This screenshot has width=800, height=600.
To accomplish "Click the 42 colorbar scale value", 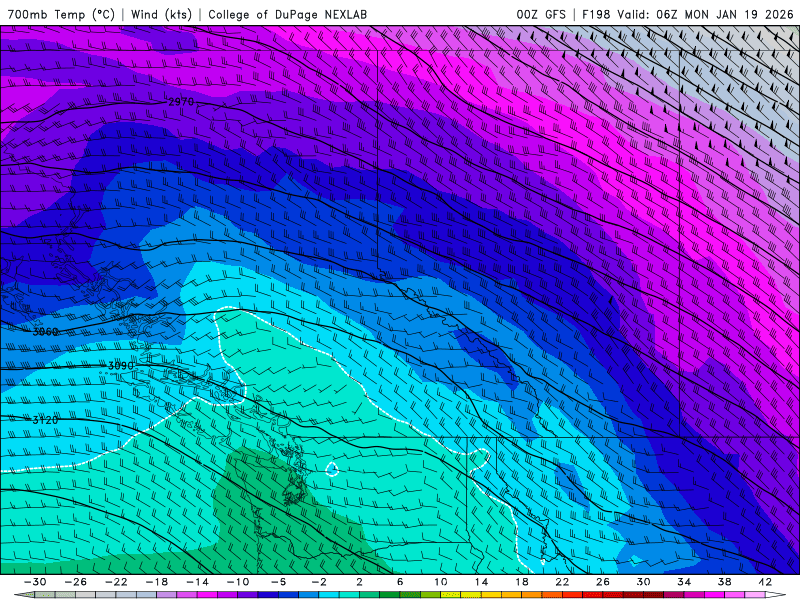I will pyautogui.click(x=765, y=582).
